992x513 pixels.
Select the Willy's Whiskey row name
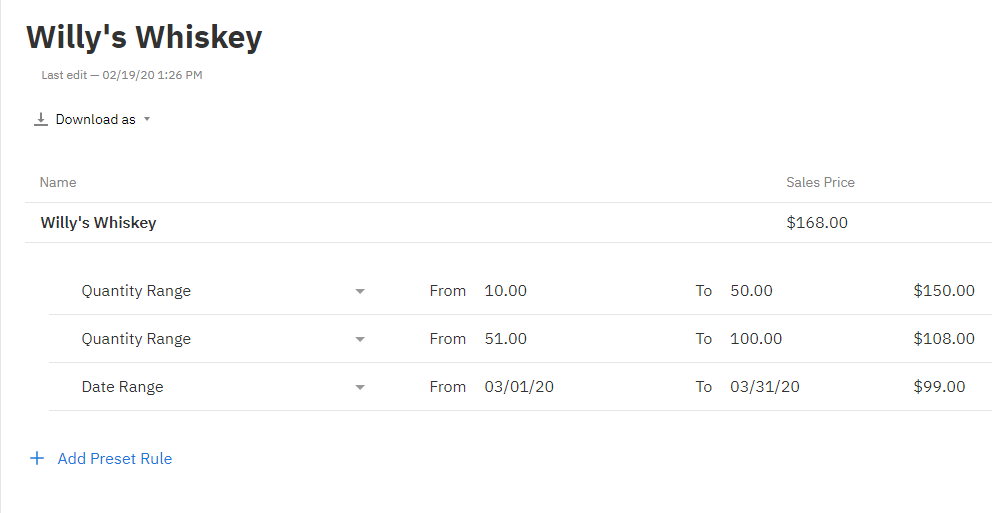[x=98, y=223]
